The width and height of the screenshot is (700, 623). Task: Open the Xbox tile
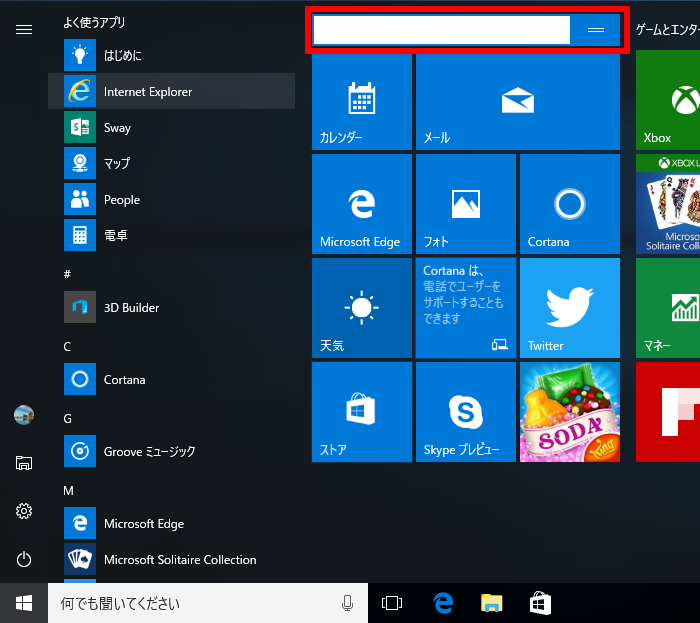[x=668, y=100]
